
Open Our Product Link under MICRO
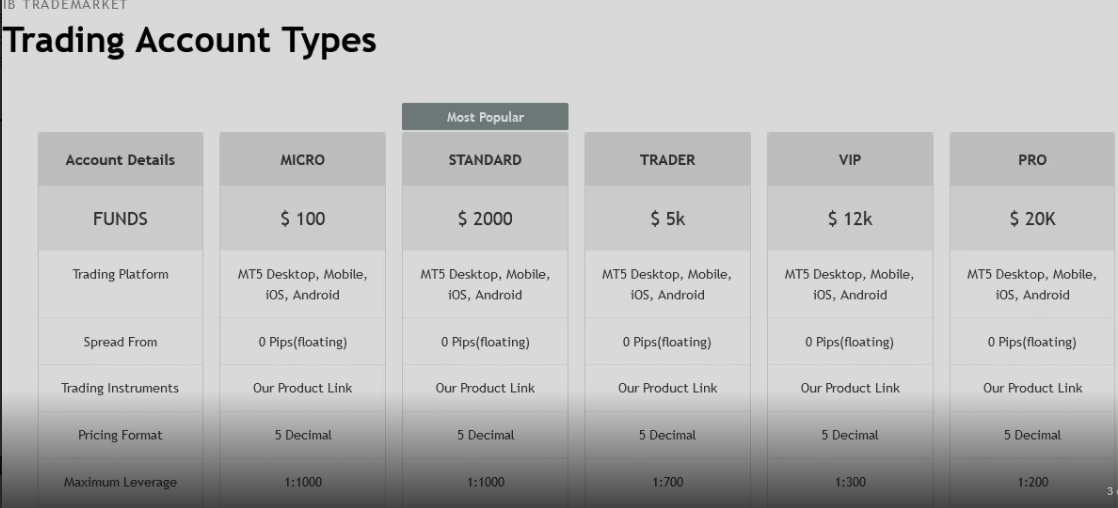[302, 388]
